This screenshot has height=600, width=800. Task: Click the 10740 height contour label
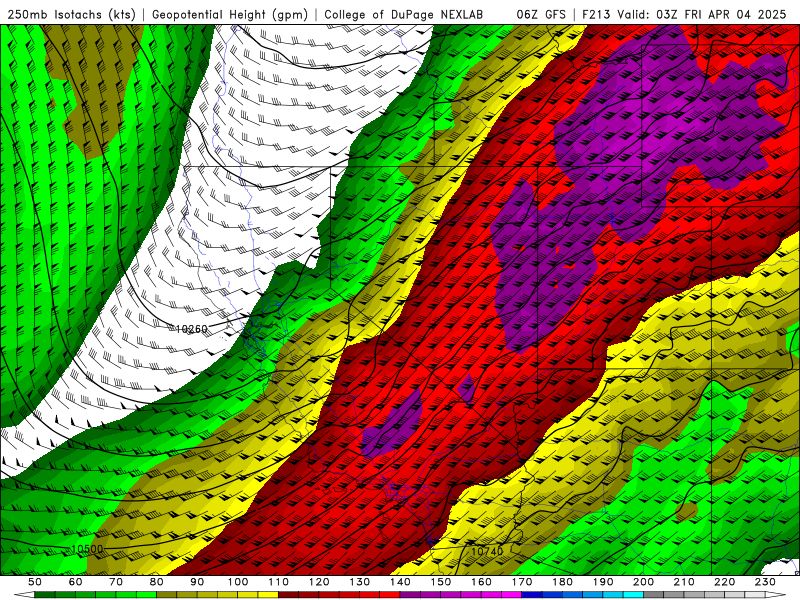[487, 551]
